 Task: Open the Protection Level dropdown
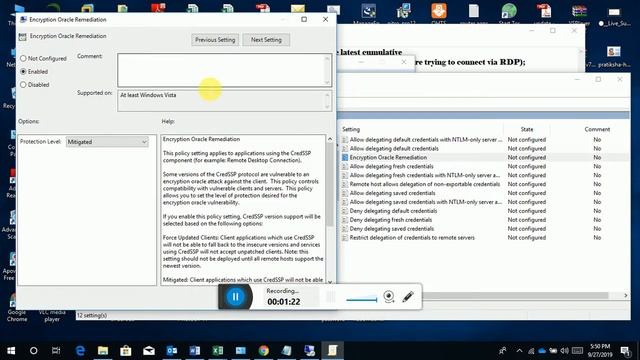click(107, 142)
